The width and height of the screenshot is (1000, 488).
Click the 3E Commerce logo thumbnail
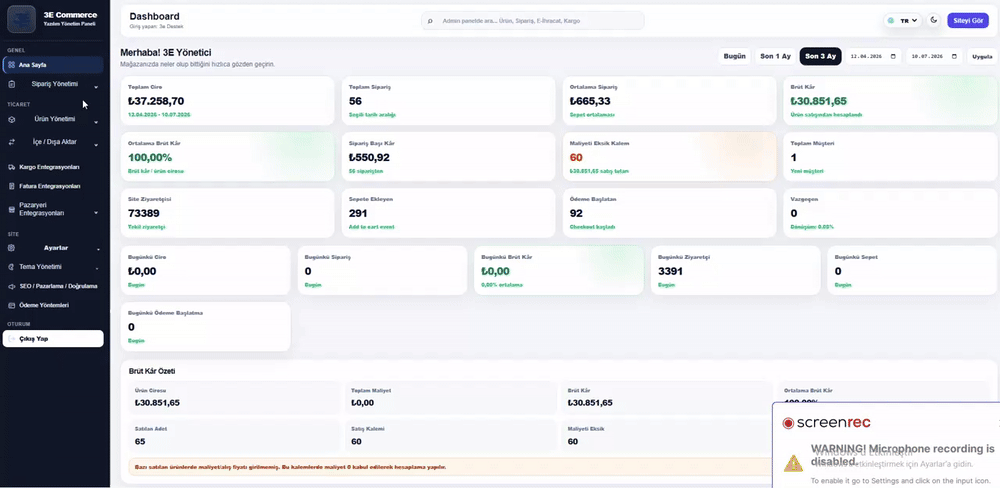(x=21, y=18)
